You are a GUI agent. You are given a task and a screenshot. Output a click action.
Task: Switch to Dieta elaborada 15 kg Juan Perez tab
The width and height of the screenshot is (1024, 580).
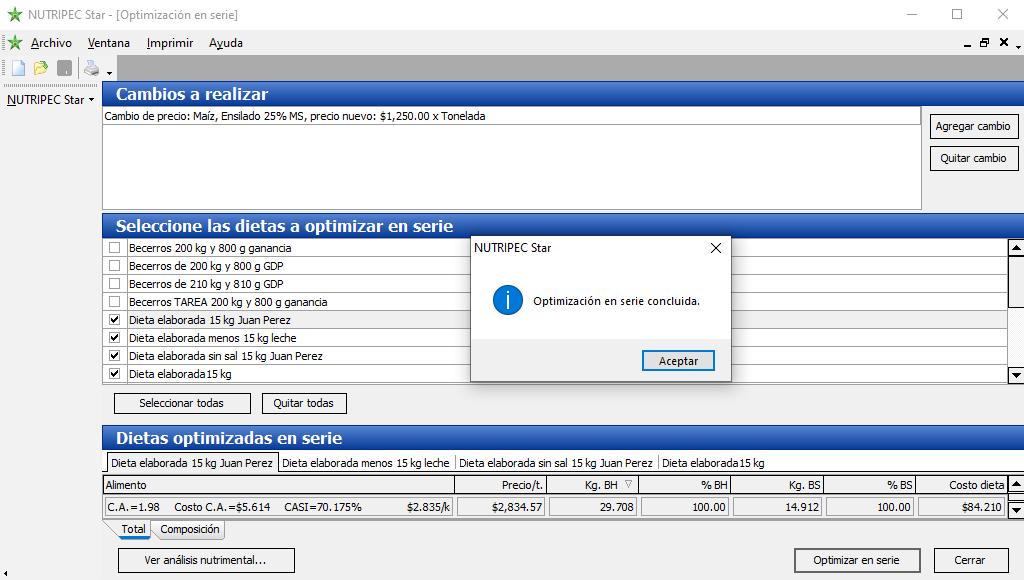tap(192, 463)
